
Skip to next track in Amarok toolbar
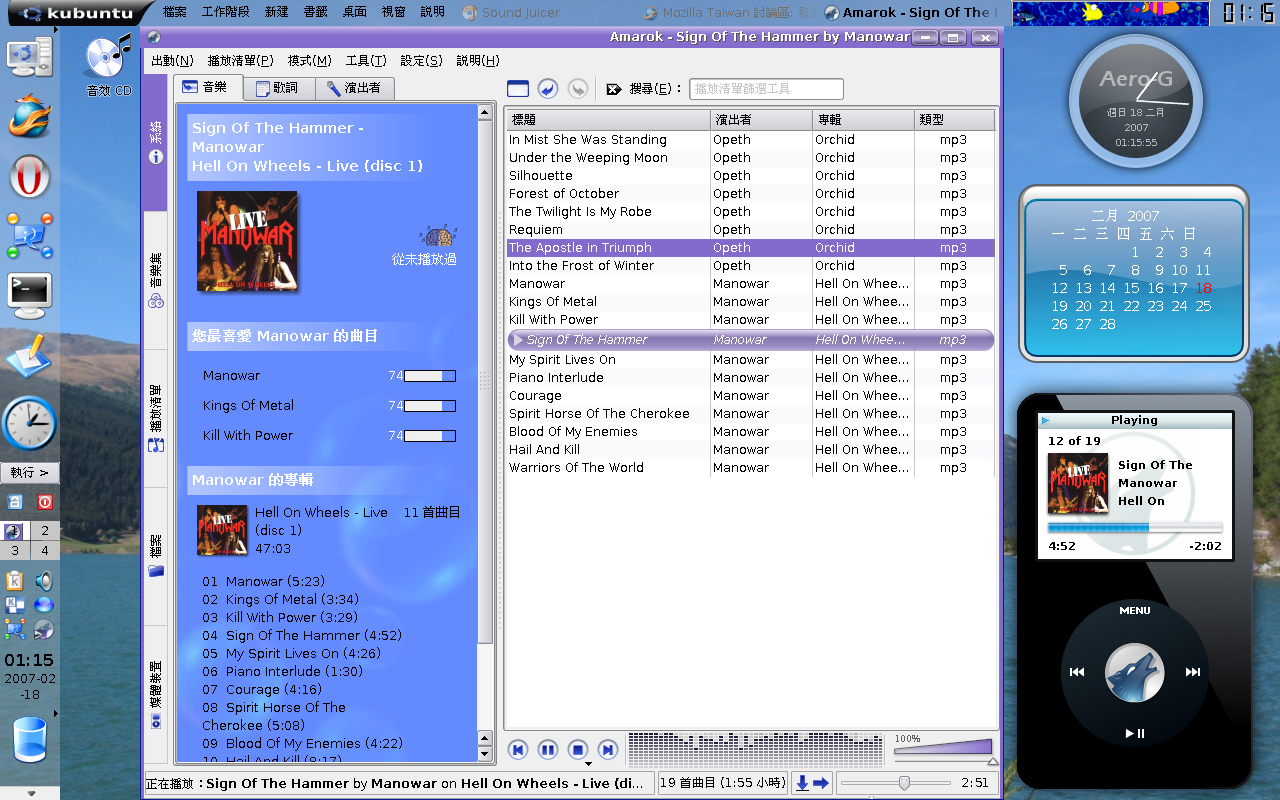tap(607, 750)
